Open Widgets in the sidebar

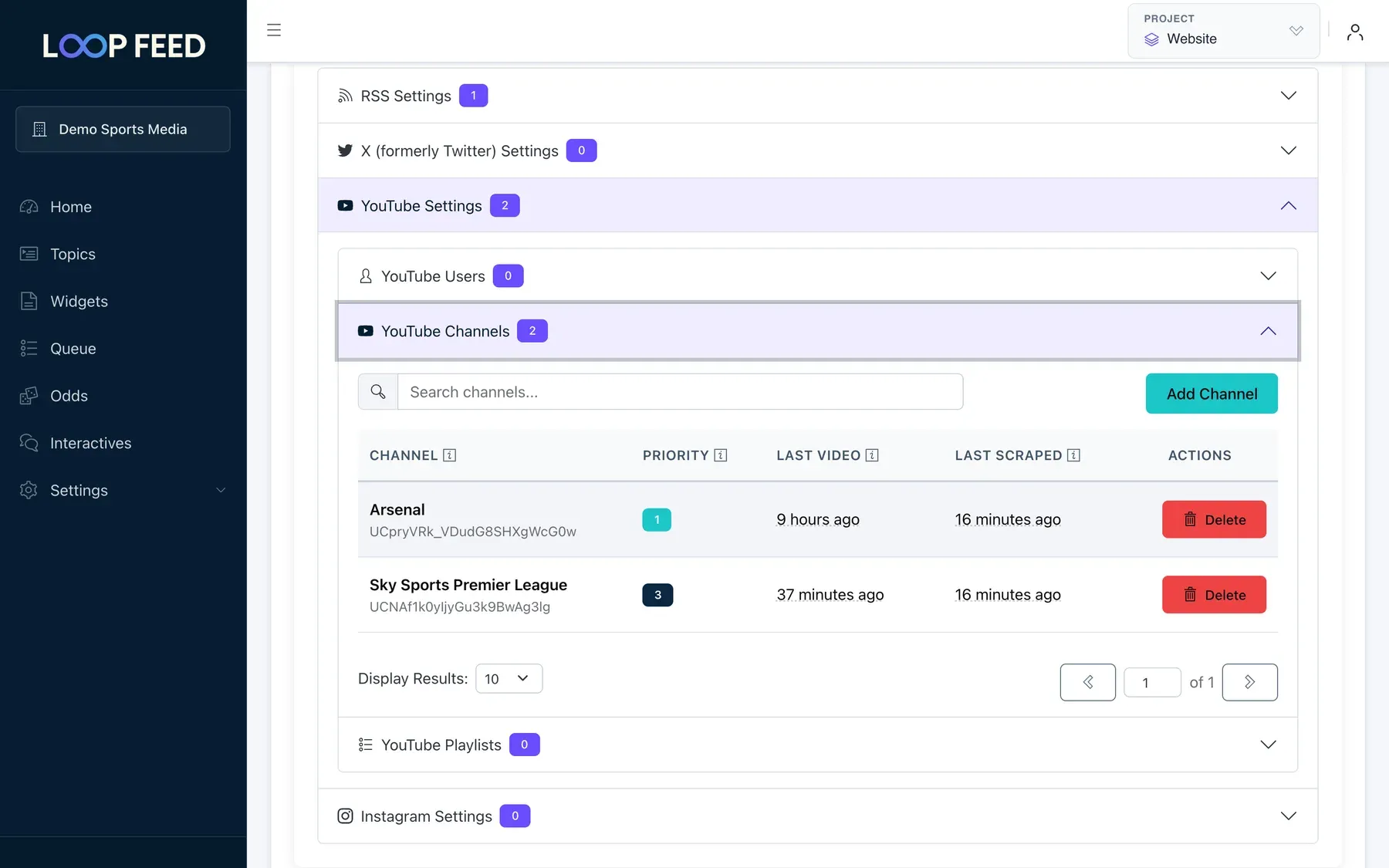pos(79,302)
